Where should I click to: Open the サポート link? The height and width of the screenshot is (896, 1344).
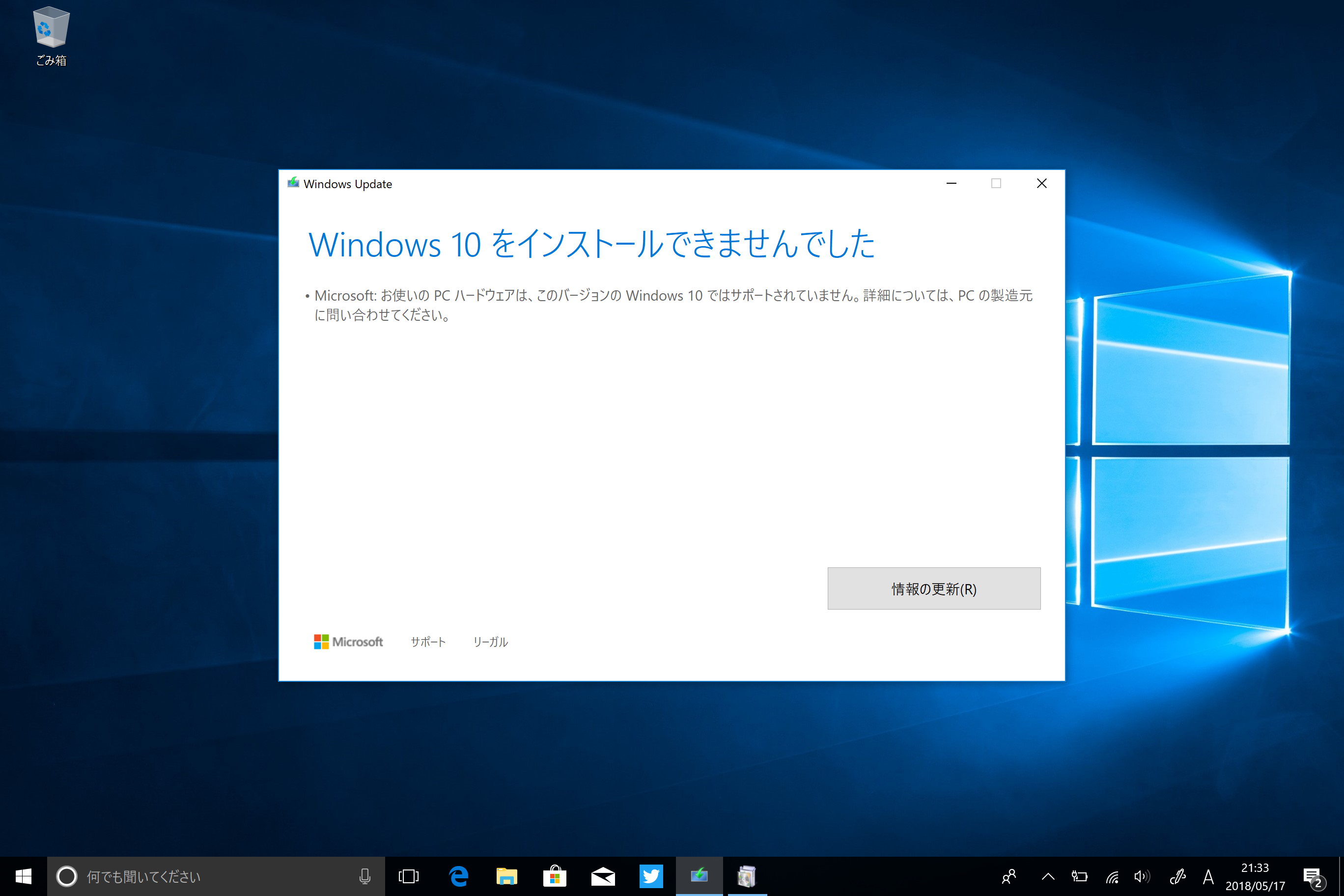tap(428, 642)
